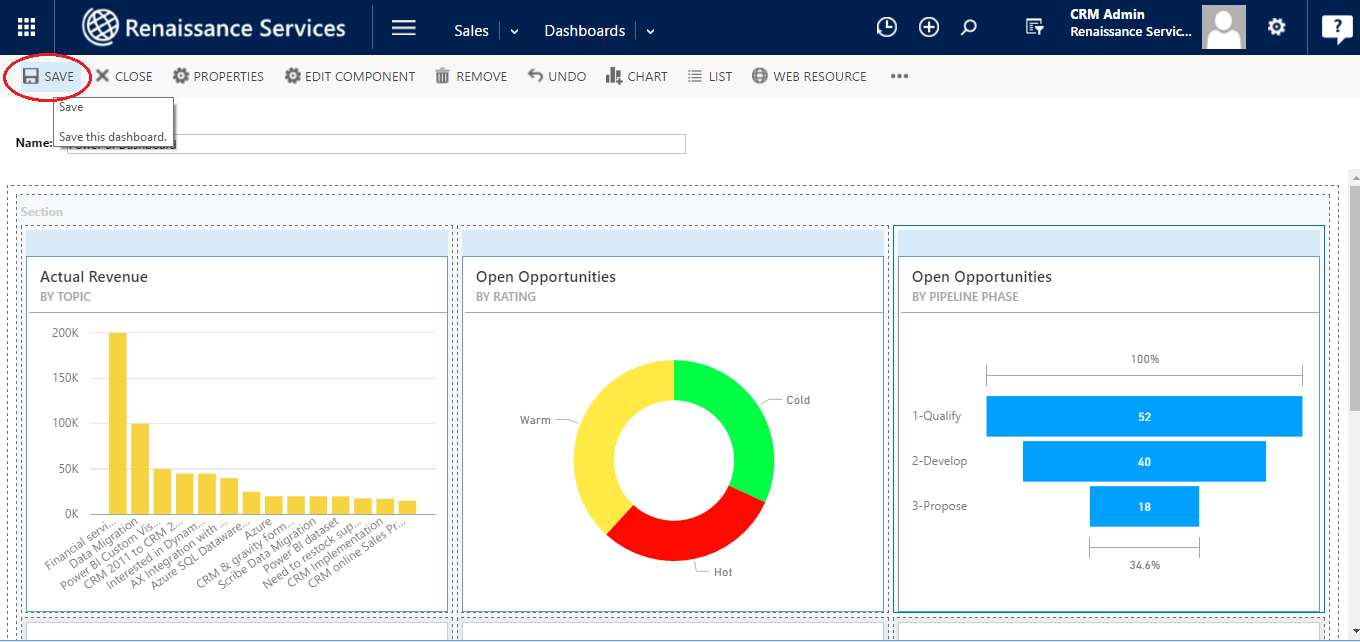
Task: Insert a Web Resource component
Action: click(x=809, y=76)
